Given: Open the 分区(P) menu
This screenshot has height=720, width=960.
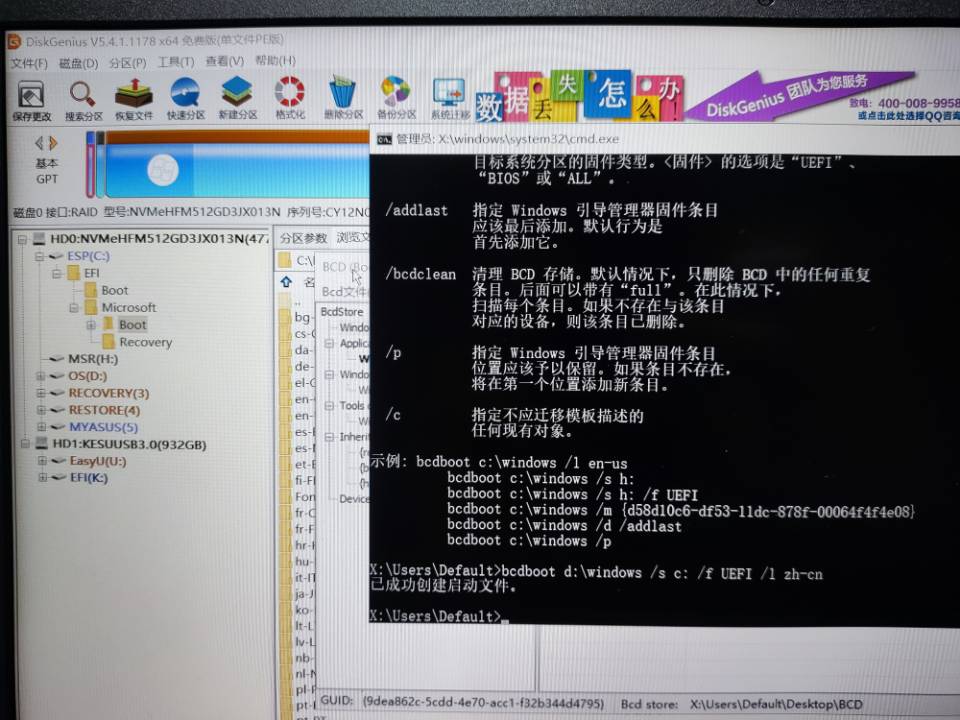Looking at the screenshot, I should 127,62.
